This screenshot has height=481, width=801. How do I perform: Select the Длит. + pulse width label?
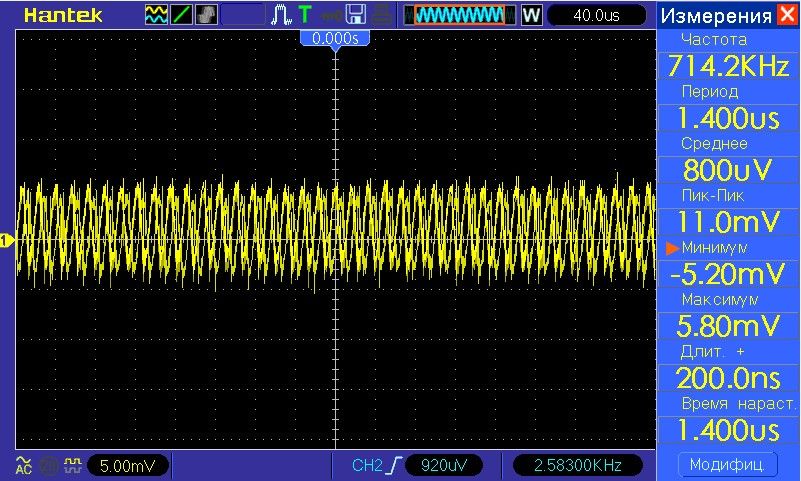point(713,352)
